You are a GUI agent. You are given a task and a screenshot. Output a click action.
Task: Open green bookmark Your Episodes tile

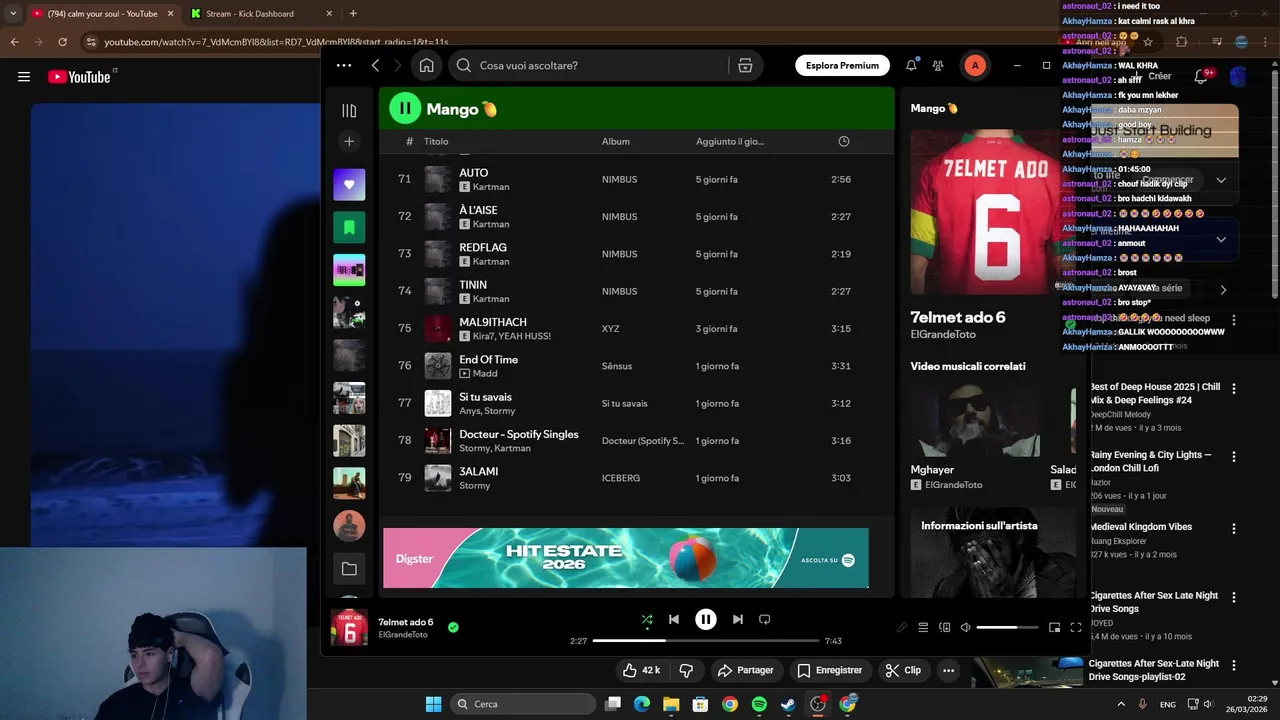(x=349, y=227)
